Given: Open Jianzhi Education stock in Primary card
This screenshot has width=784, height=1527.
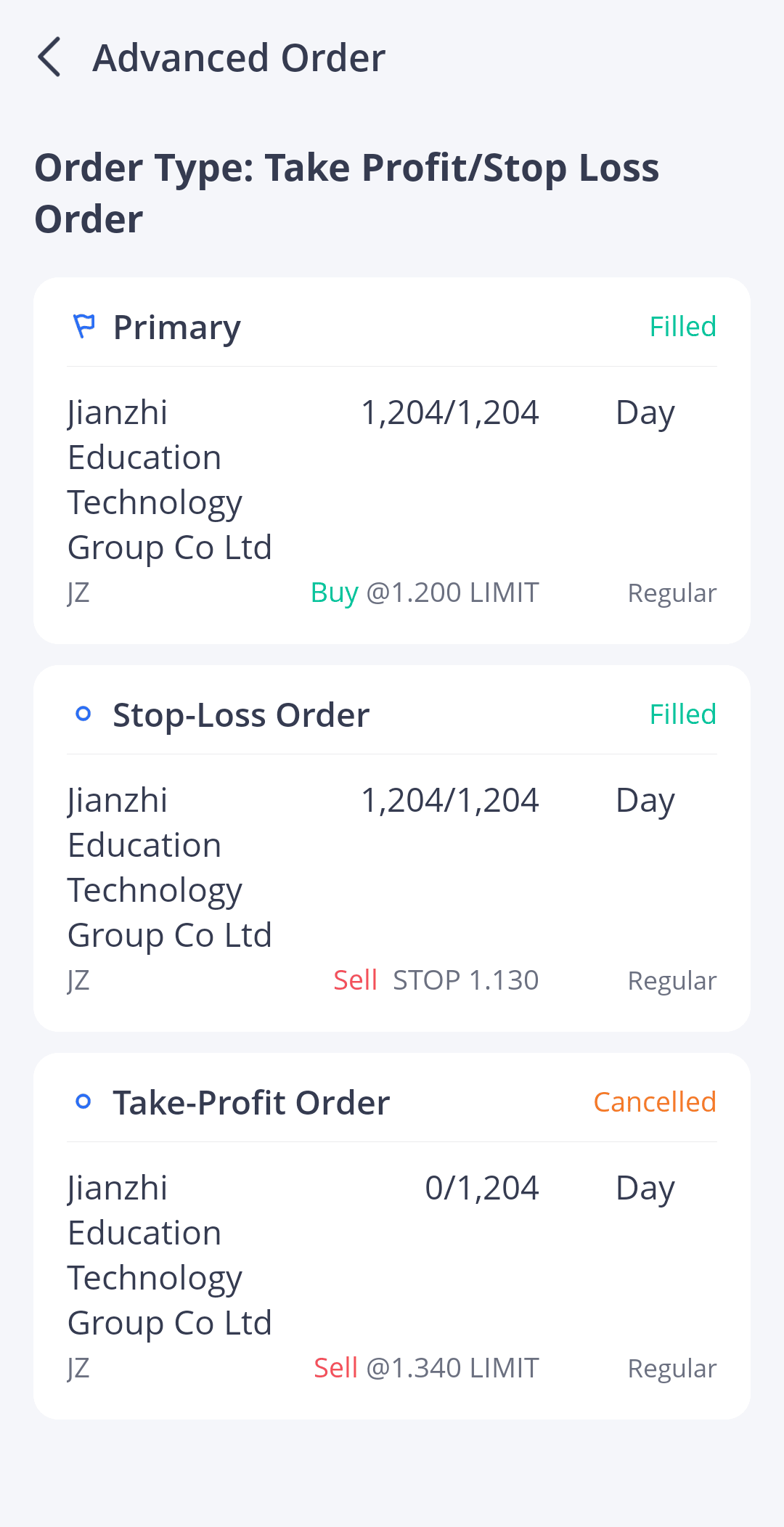Looking at the screenshot, I should [x=169, y=479].
